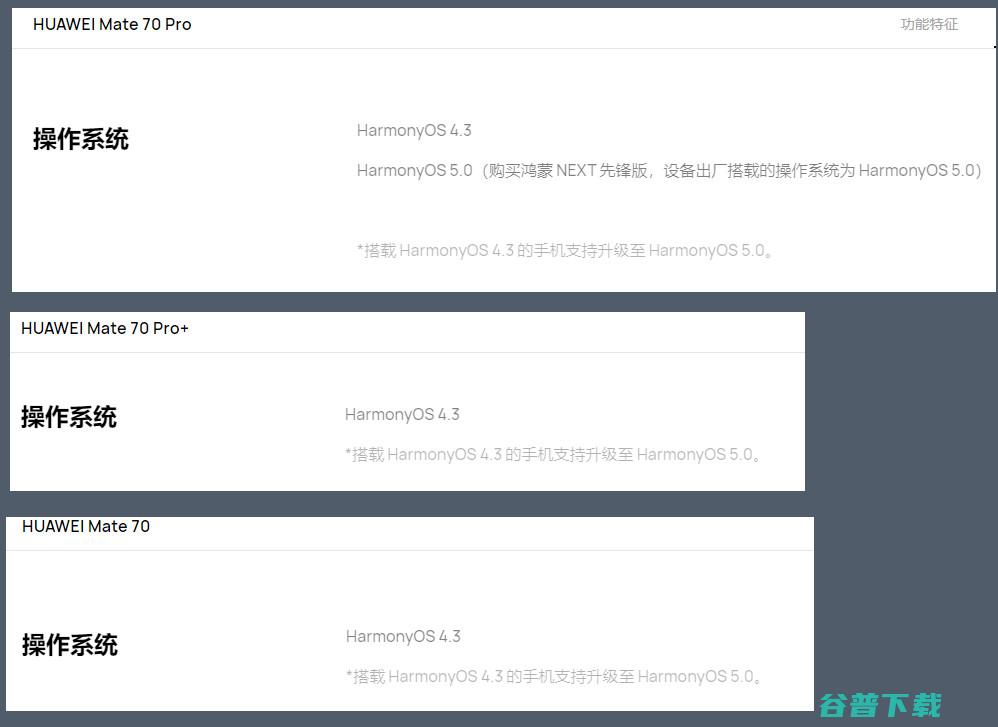
Task: Select the HUAWEI Mate 70 title
Action: (86, 526)
